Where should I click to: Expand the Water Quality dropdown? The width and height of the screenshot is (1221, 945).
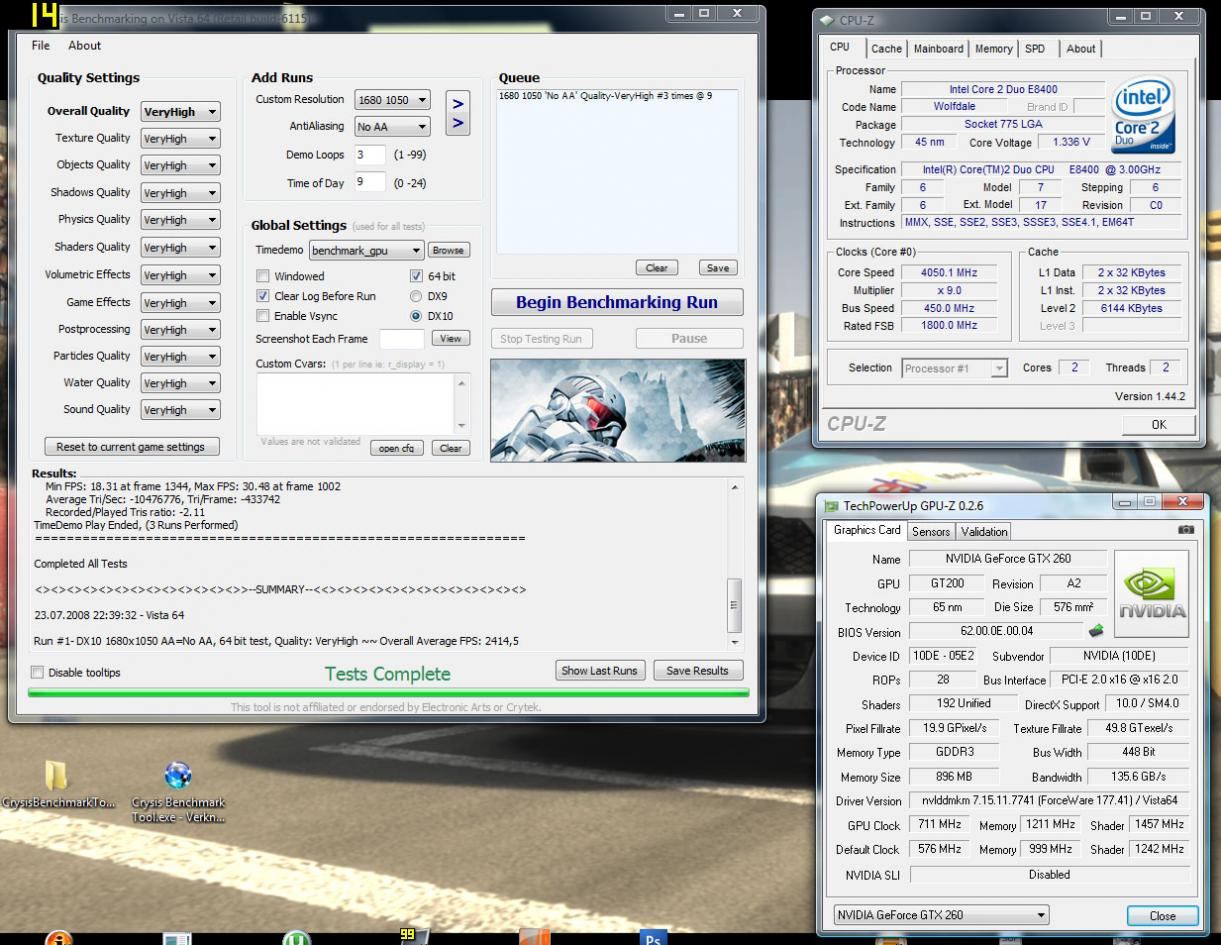180,383
